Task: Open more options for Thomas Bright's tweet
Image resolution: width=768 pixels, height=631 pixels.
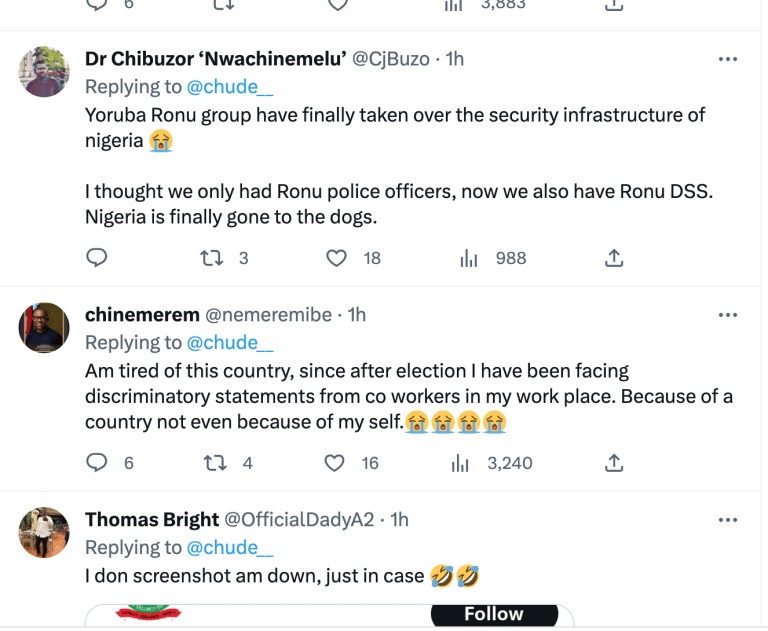Action: (728, 520)
